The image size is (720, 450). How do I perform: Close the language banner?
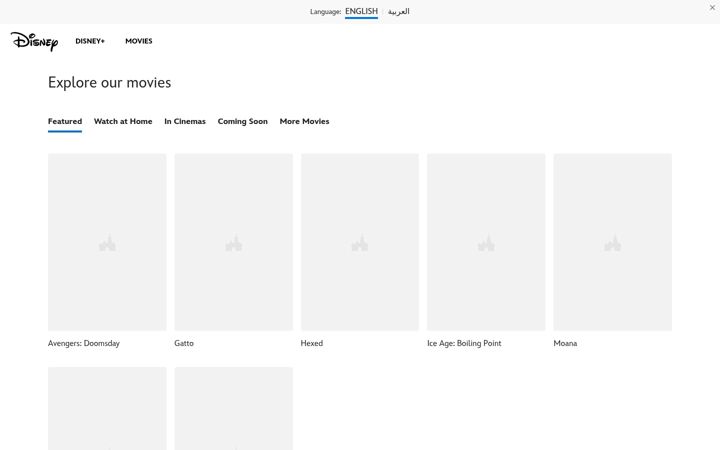(712, 7)
